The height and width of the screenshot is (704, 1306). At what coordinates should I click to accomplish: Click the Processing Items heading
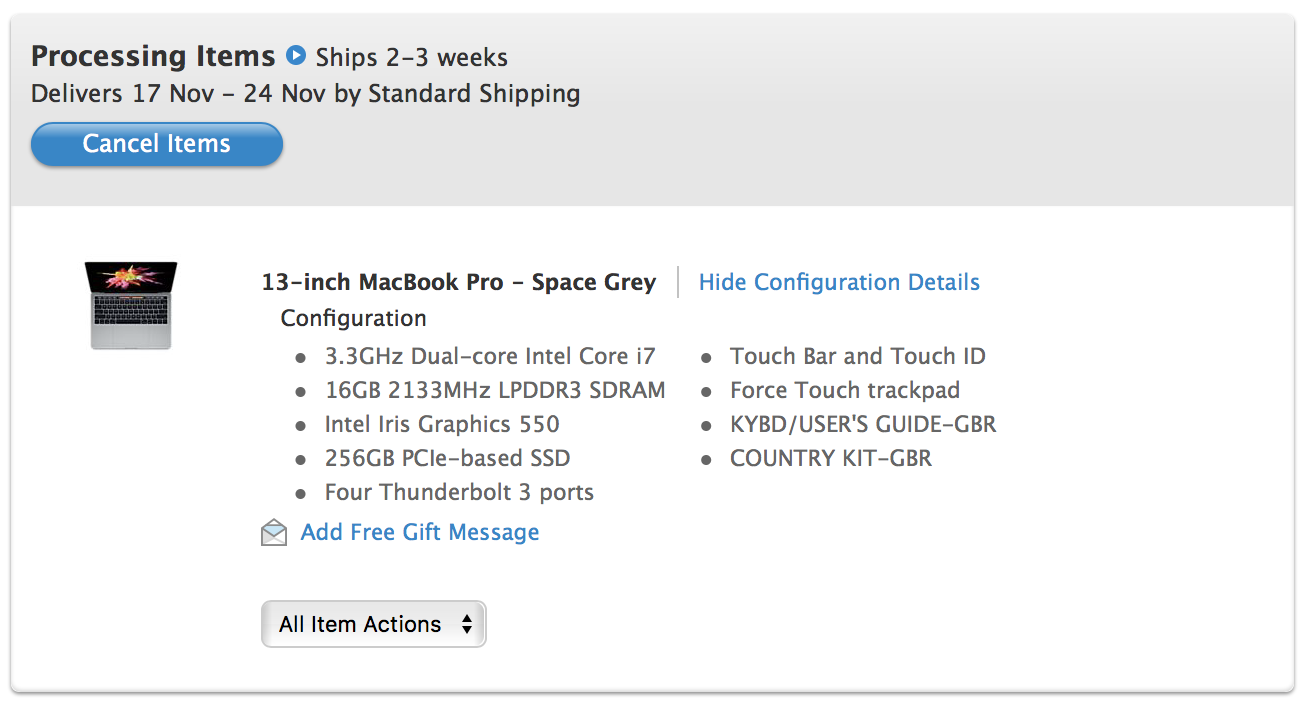tap(153, 56)
